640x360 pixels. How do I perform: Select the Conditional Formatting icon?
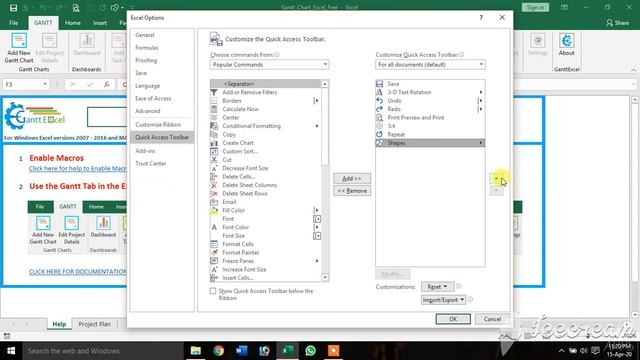point(214,126)
